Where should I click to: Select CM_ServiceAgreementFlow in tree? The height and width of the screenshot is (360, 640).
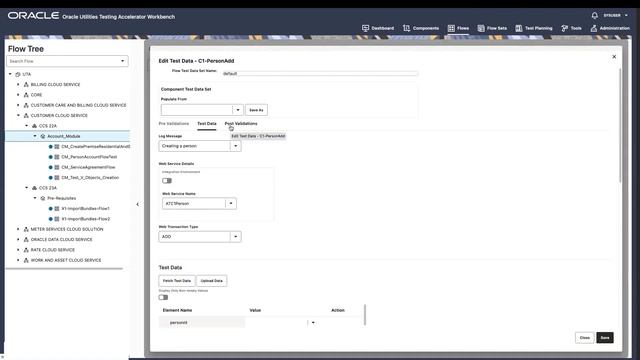88,167
